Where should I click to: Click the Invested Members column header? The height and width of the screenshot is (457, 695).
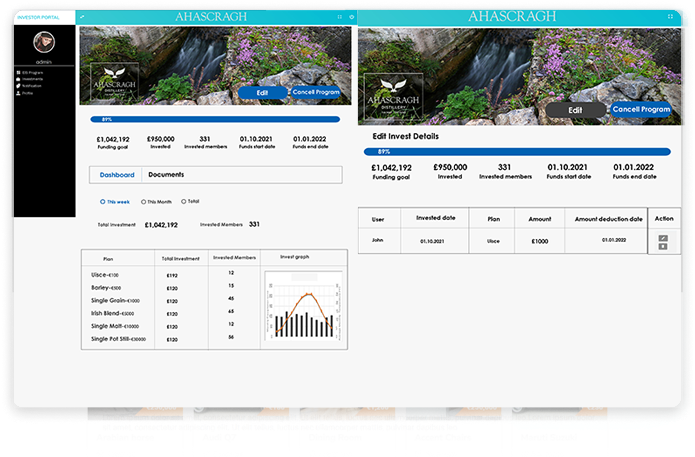point(234,258)
